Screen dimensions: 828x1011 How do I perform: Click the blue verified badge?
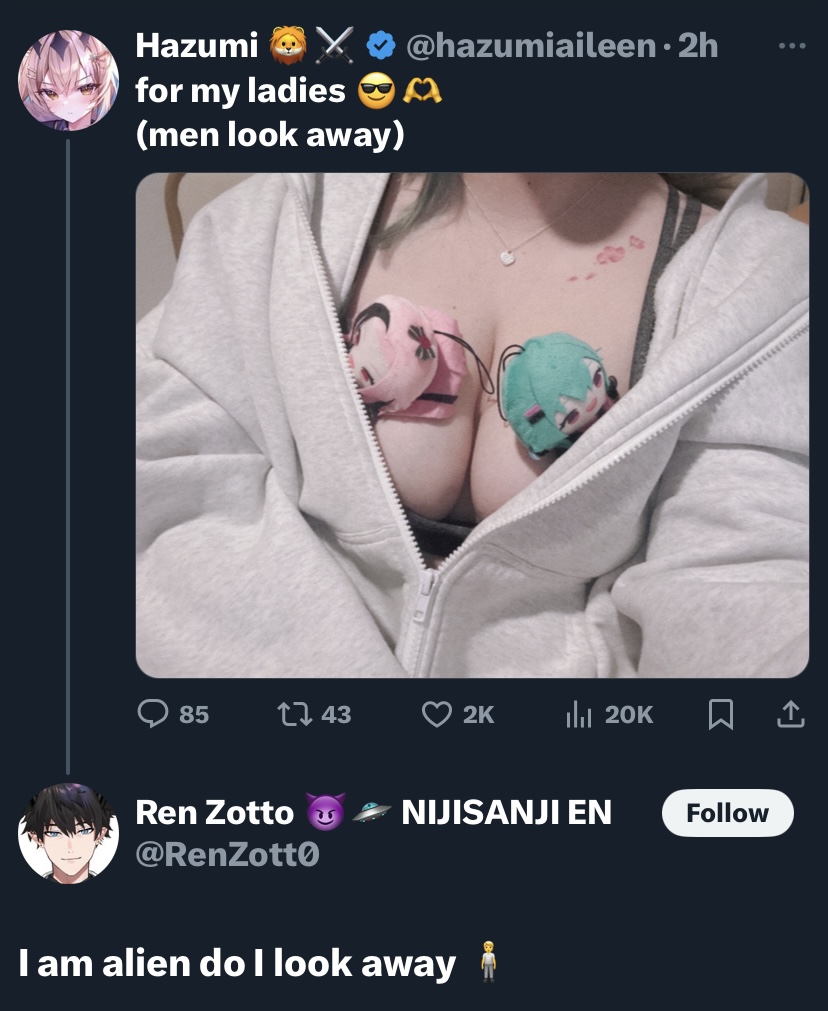(x=379, y=45)
